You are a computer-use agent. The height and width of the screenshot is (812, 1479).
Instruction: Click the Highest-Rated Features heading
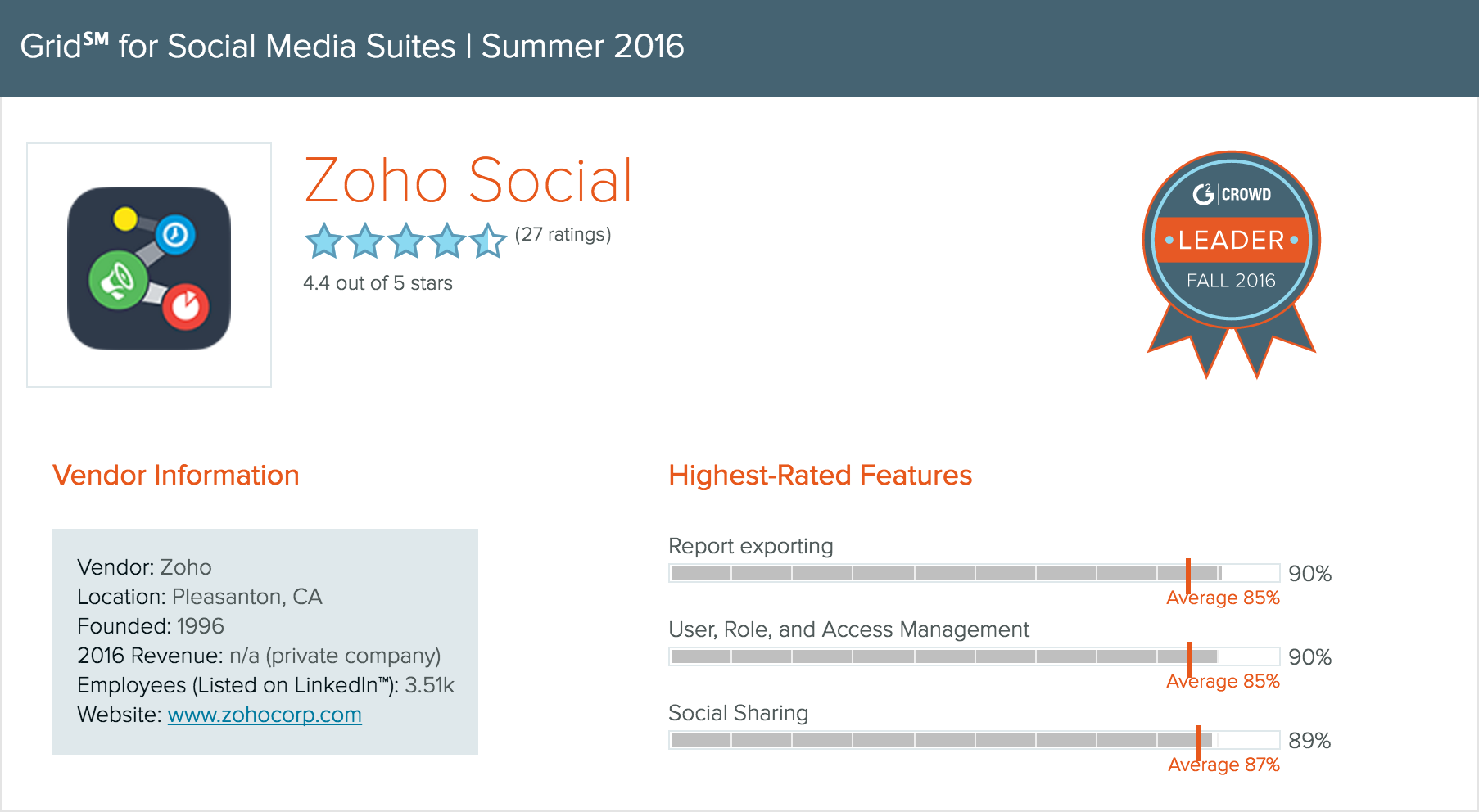pos(820,476)
